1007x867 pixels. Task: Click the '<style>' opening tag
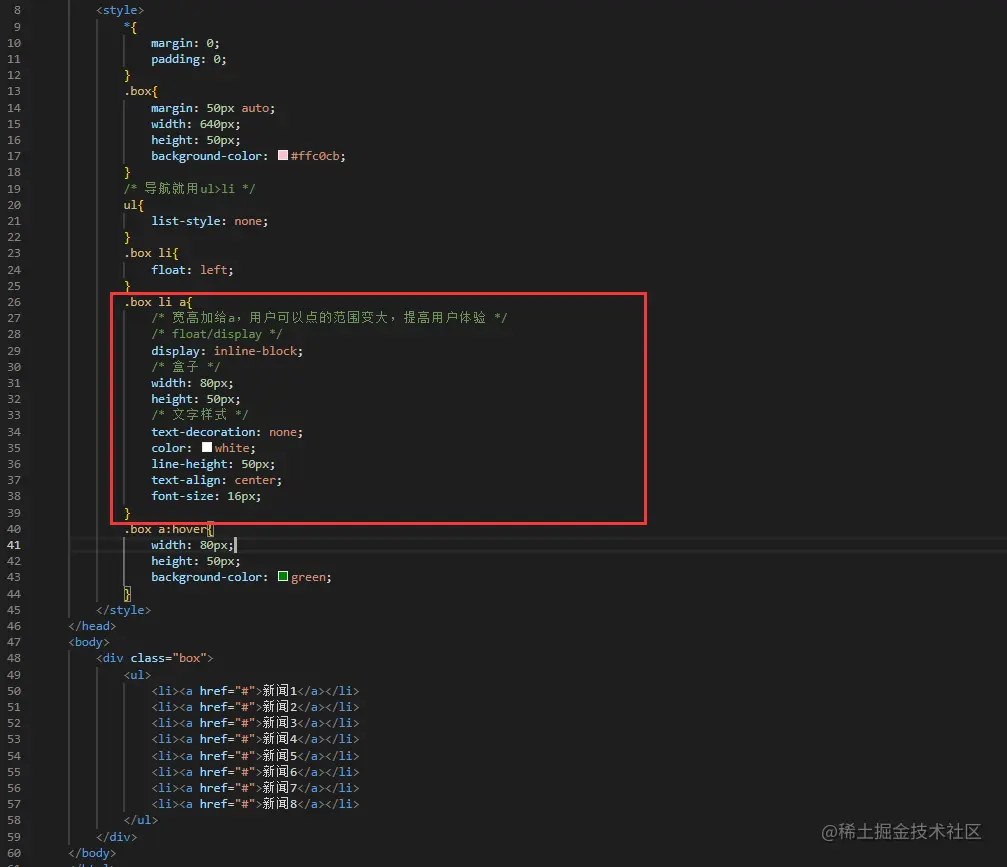point(120,10)
